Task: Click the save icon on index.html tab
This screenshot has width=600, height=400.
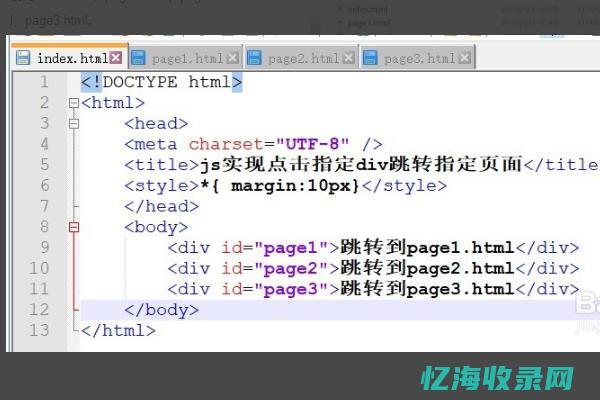Action: 23,58
